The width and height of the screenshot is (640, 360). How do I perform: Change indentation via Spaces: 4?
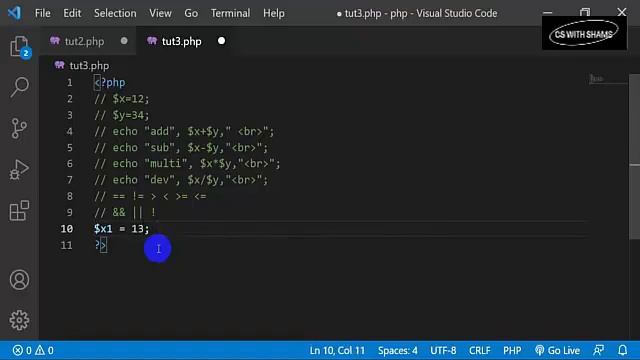click(x=398, y=350)
